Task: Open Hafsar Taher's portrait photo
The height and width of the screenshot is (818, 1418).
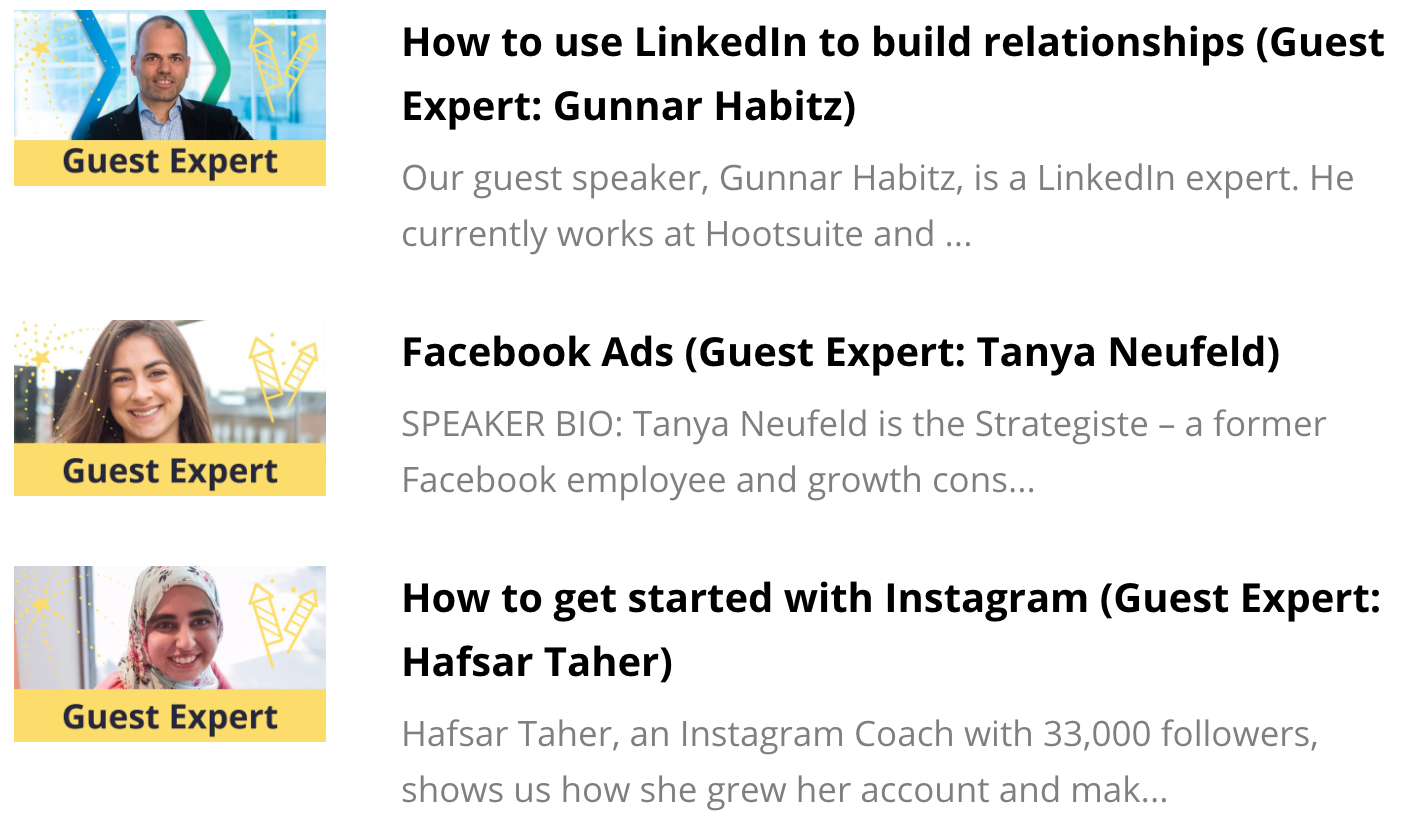Action: (x=170, y=628)
